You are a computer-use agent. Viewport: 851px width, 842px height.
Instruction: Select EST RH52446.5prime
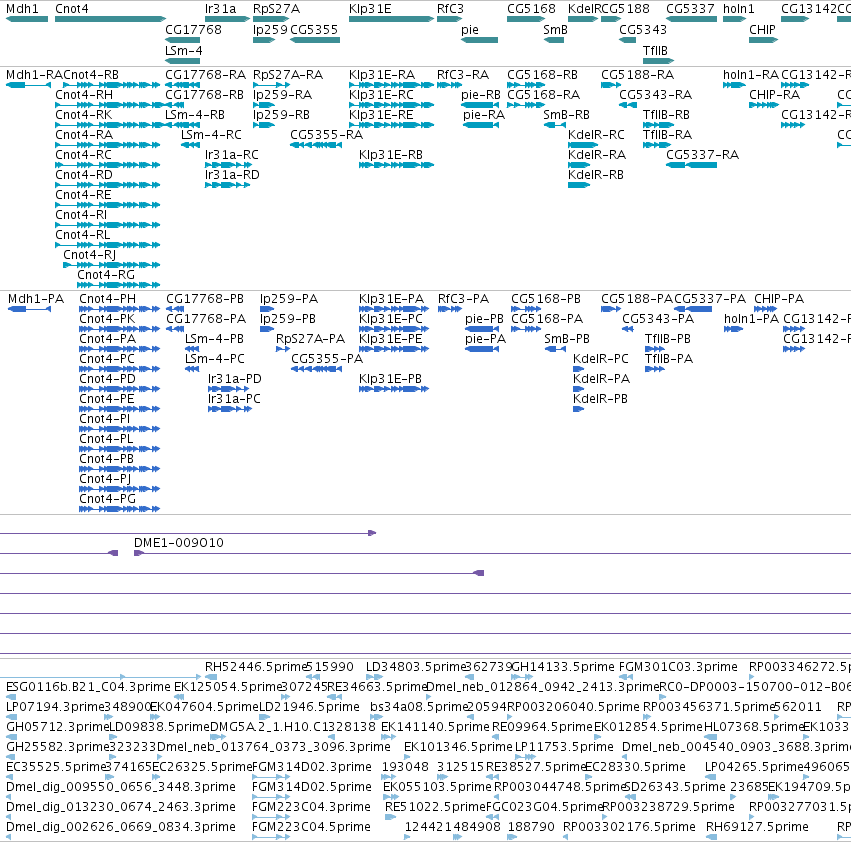(256, 666)
